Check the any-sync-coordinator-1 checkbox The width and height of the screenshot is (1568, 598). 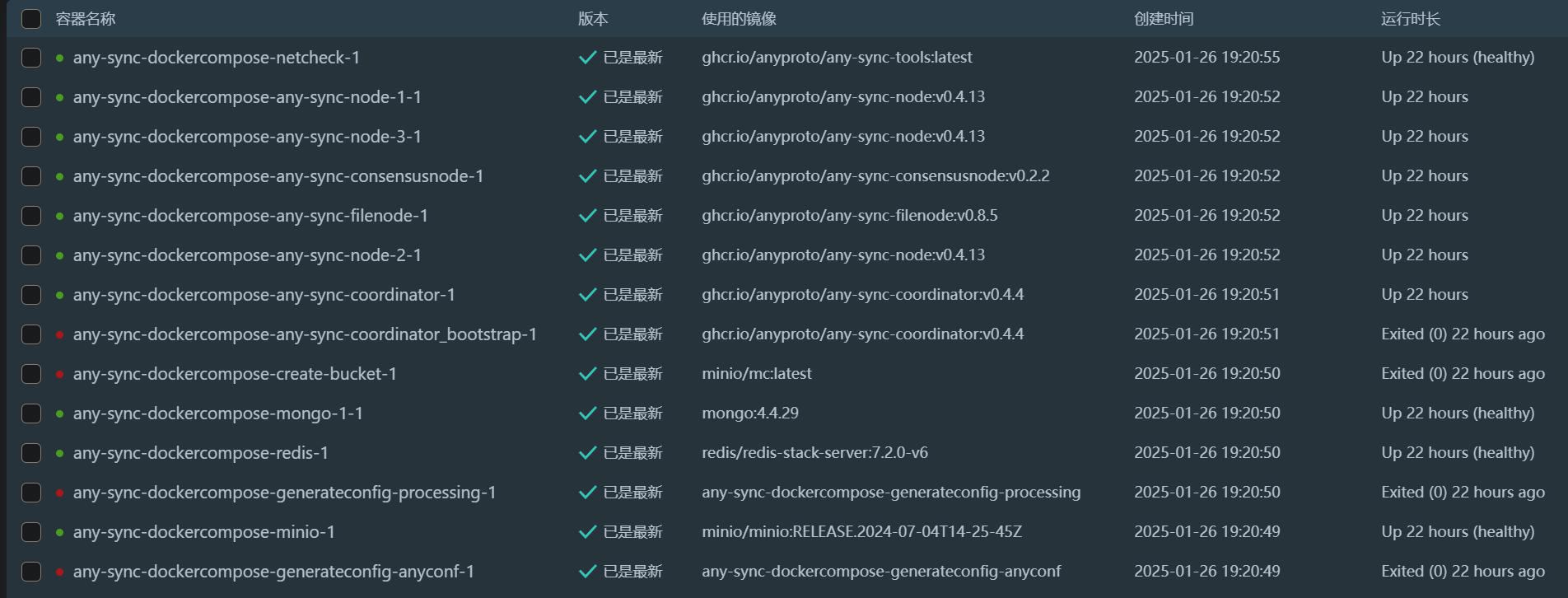pyautogui.click(x=31, y=295)
